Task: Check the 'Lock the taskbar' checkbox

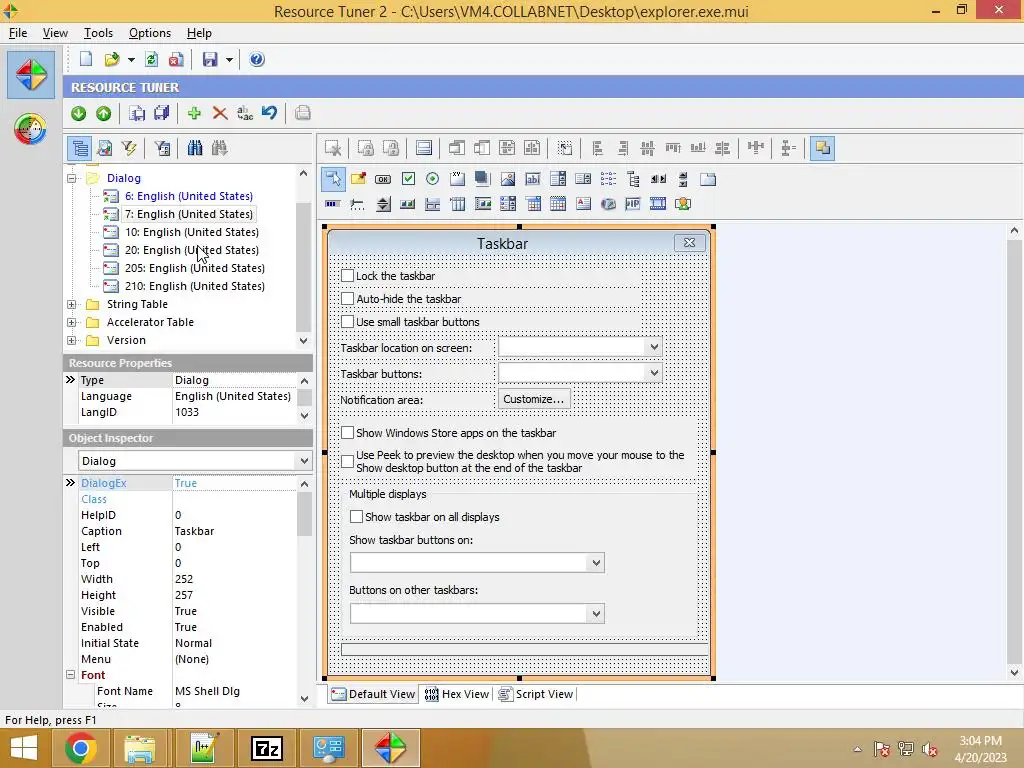Action: (347, 276)
